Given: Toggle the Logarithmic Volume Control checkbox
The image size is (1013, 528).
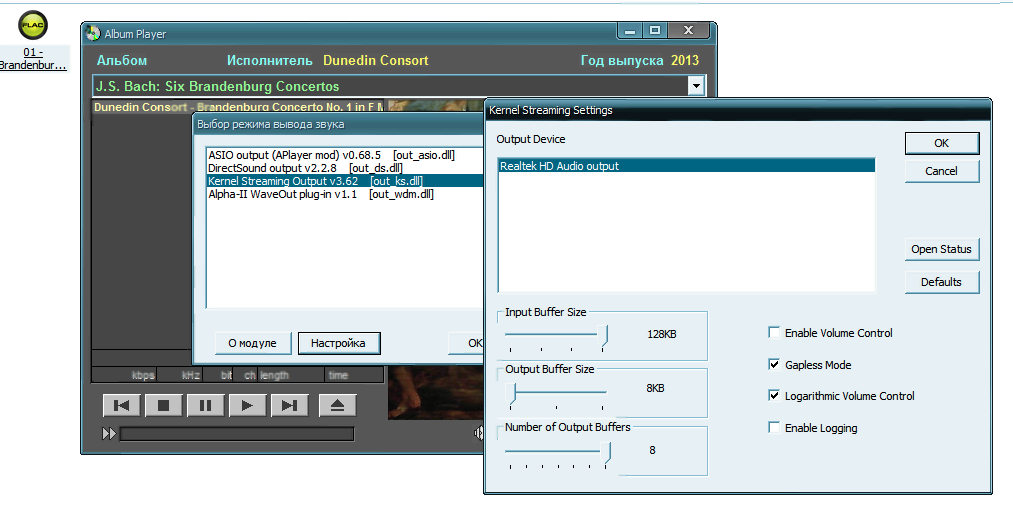Looking at the screenshot, I should (774, 396).
